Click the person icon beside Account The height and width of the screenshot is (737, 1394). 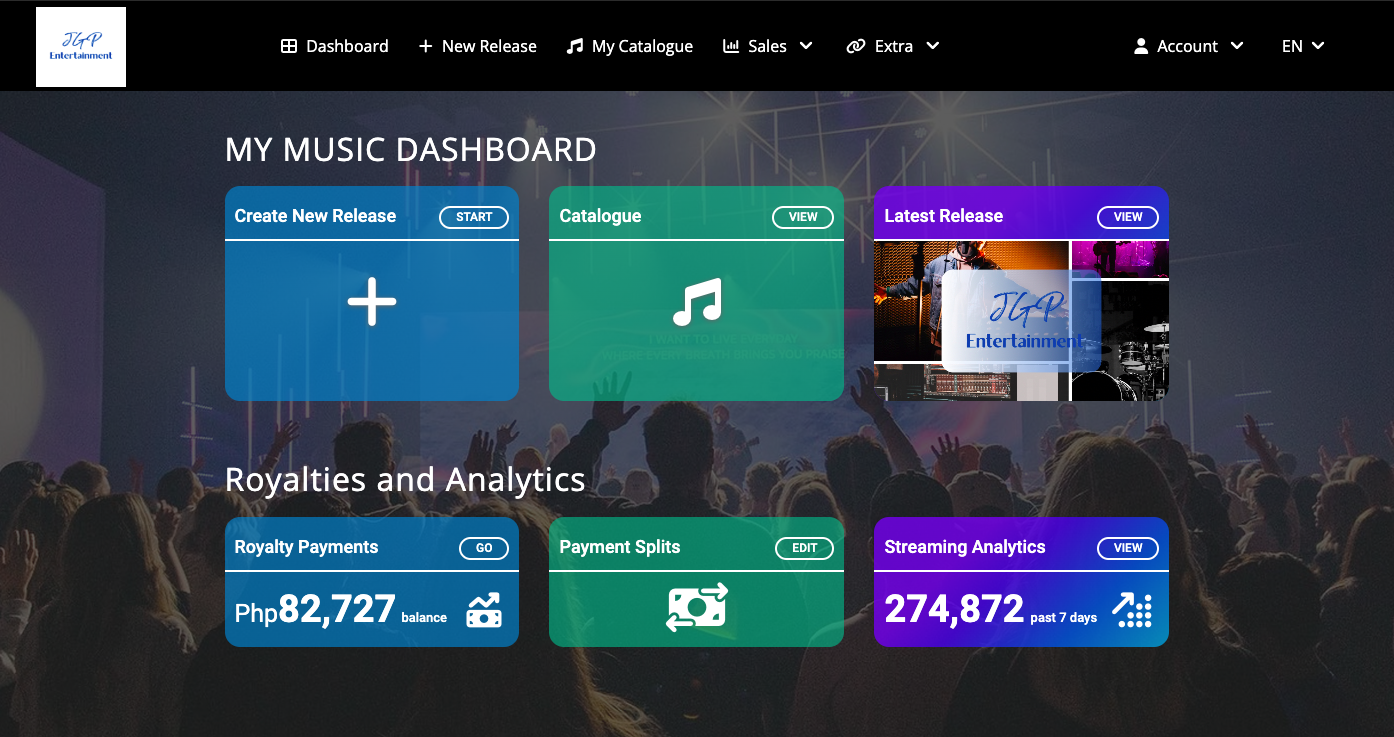click(1141, 45)
